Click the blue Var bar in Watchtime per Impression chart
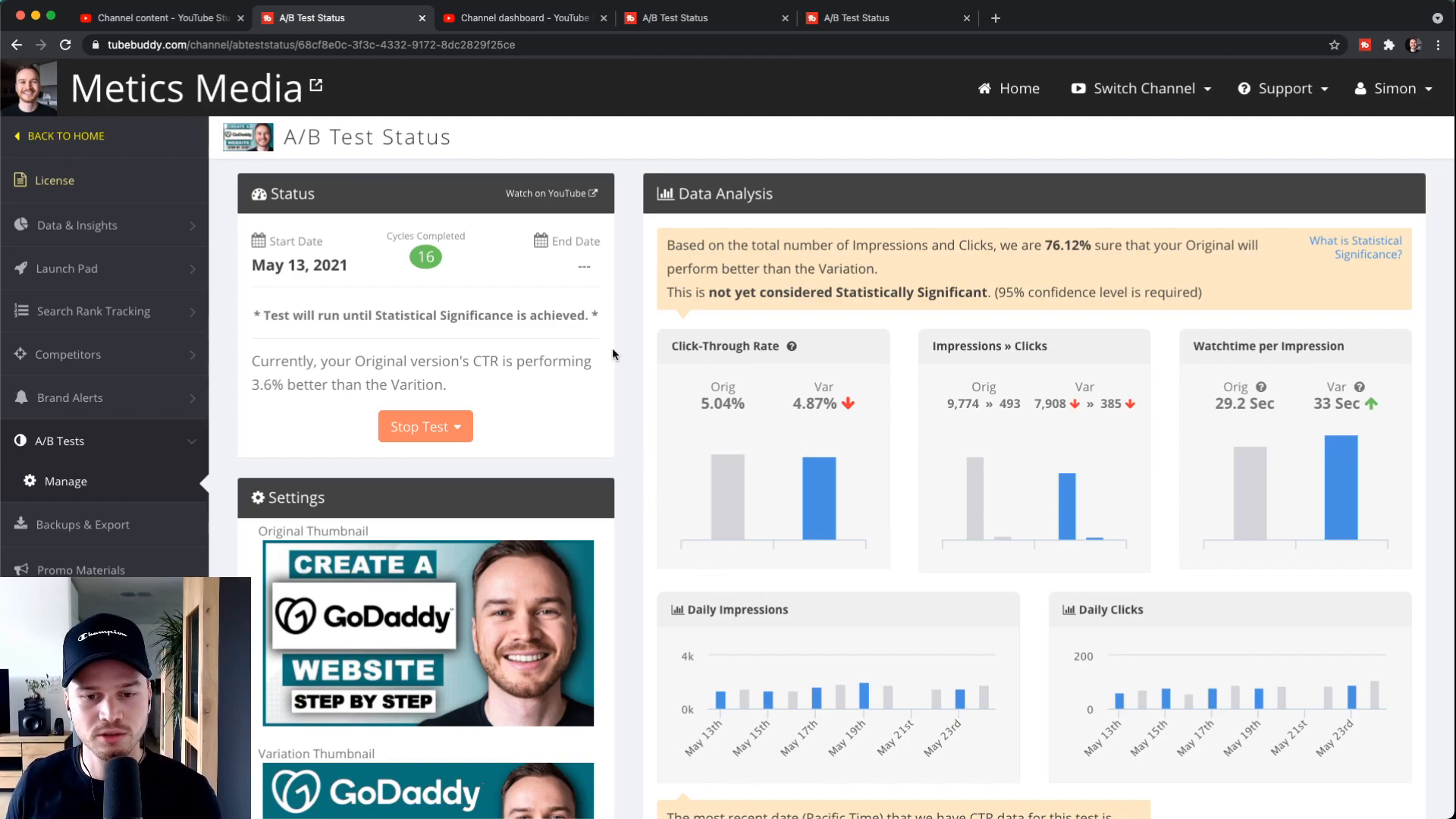 point(1341,488)
